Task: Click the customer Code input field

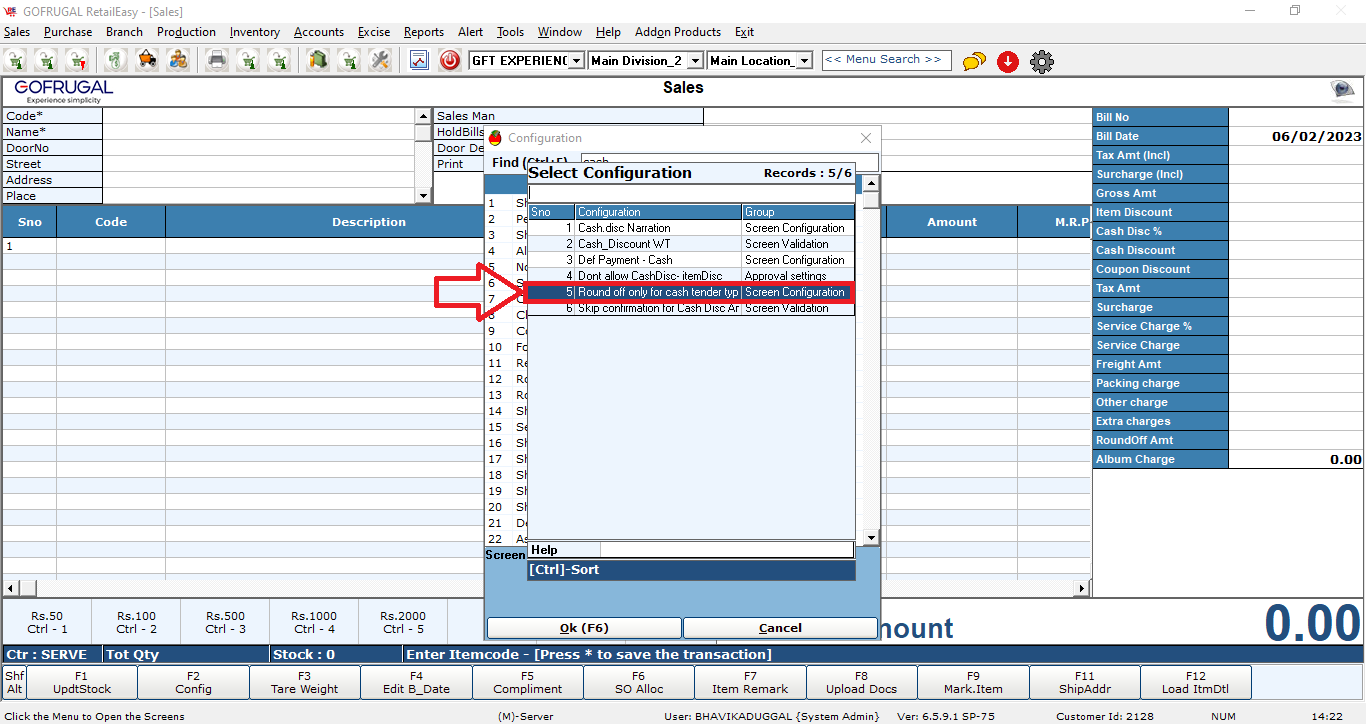Action: (x=259, y=116)
